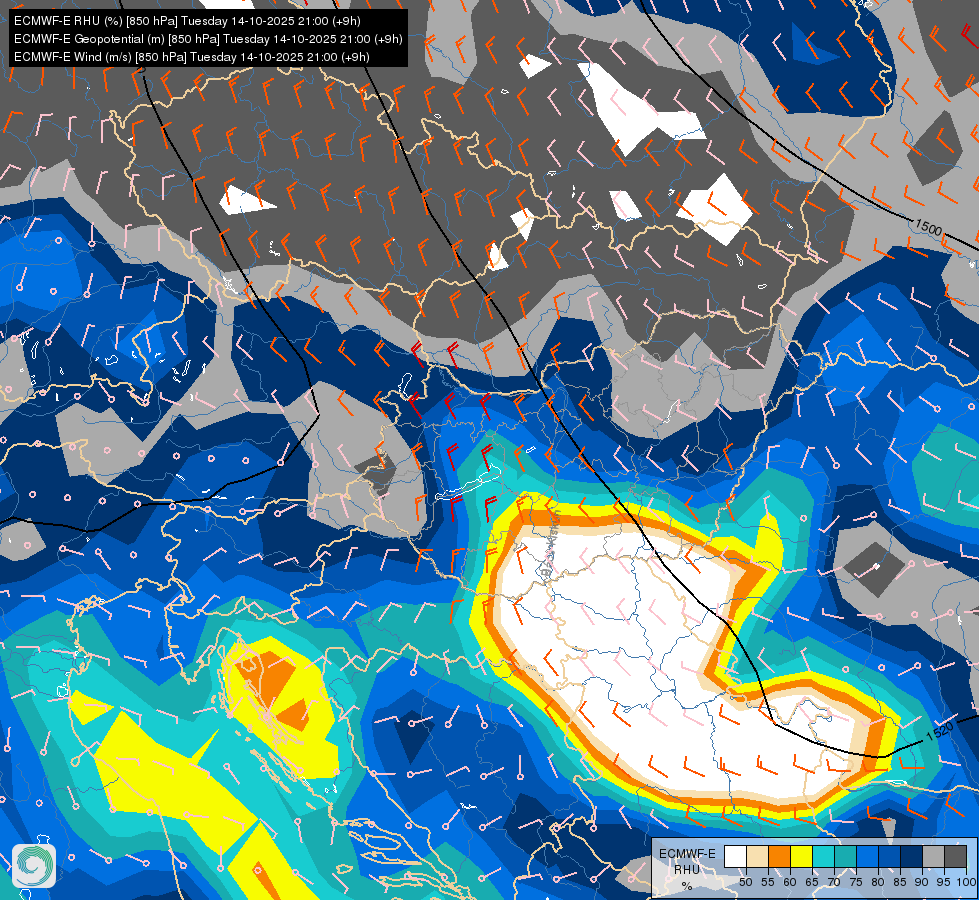Click the legend value 90

[922, 882]
